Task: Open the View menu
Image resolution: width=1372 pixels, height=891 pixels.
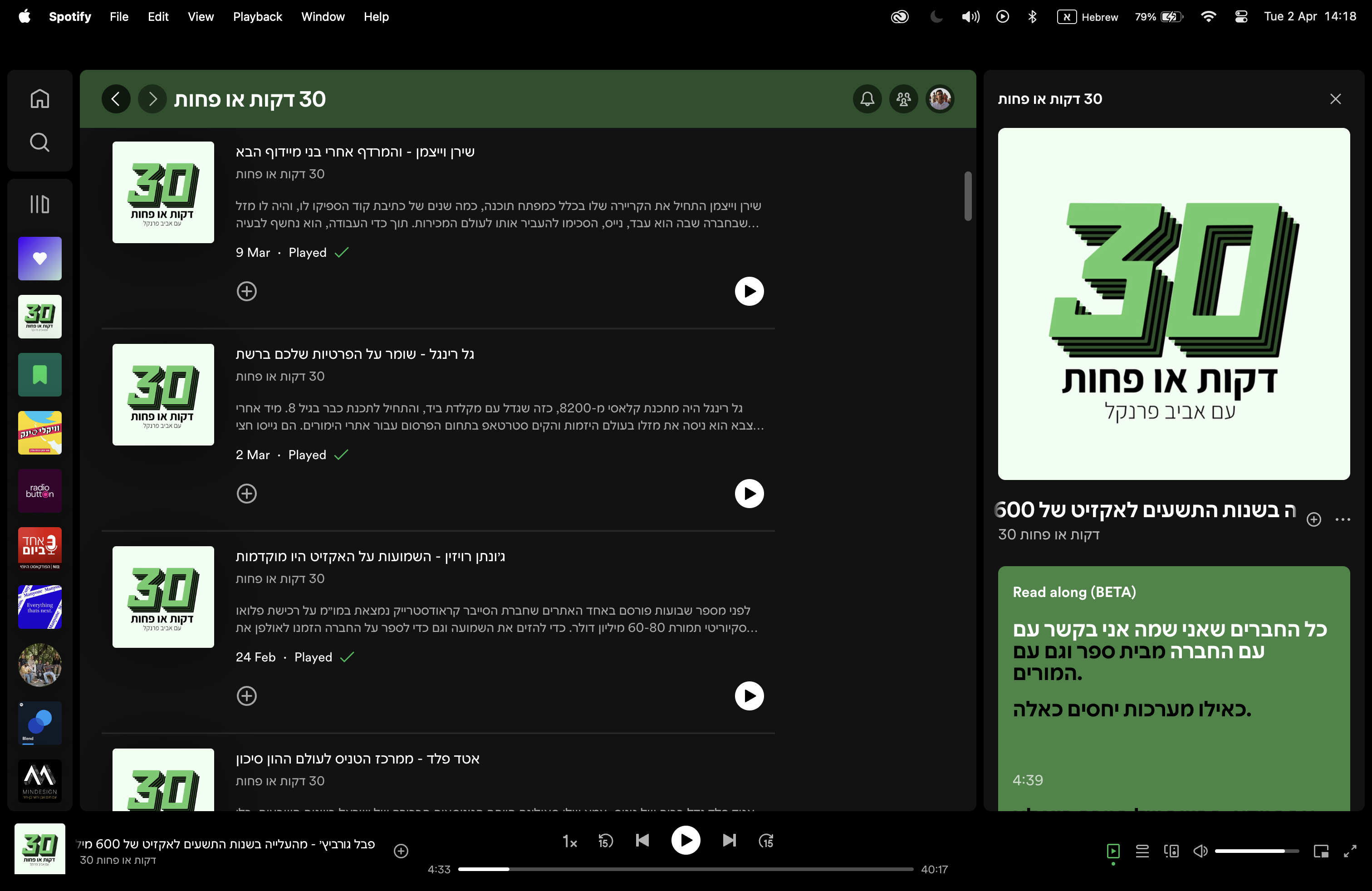Action: tap(201, 17)
